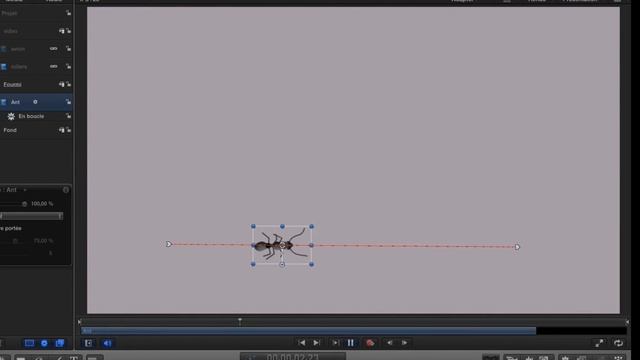640x360 pixels.
Task: Click the third blue icon below the layers list
Action: [60, 343]
